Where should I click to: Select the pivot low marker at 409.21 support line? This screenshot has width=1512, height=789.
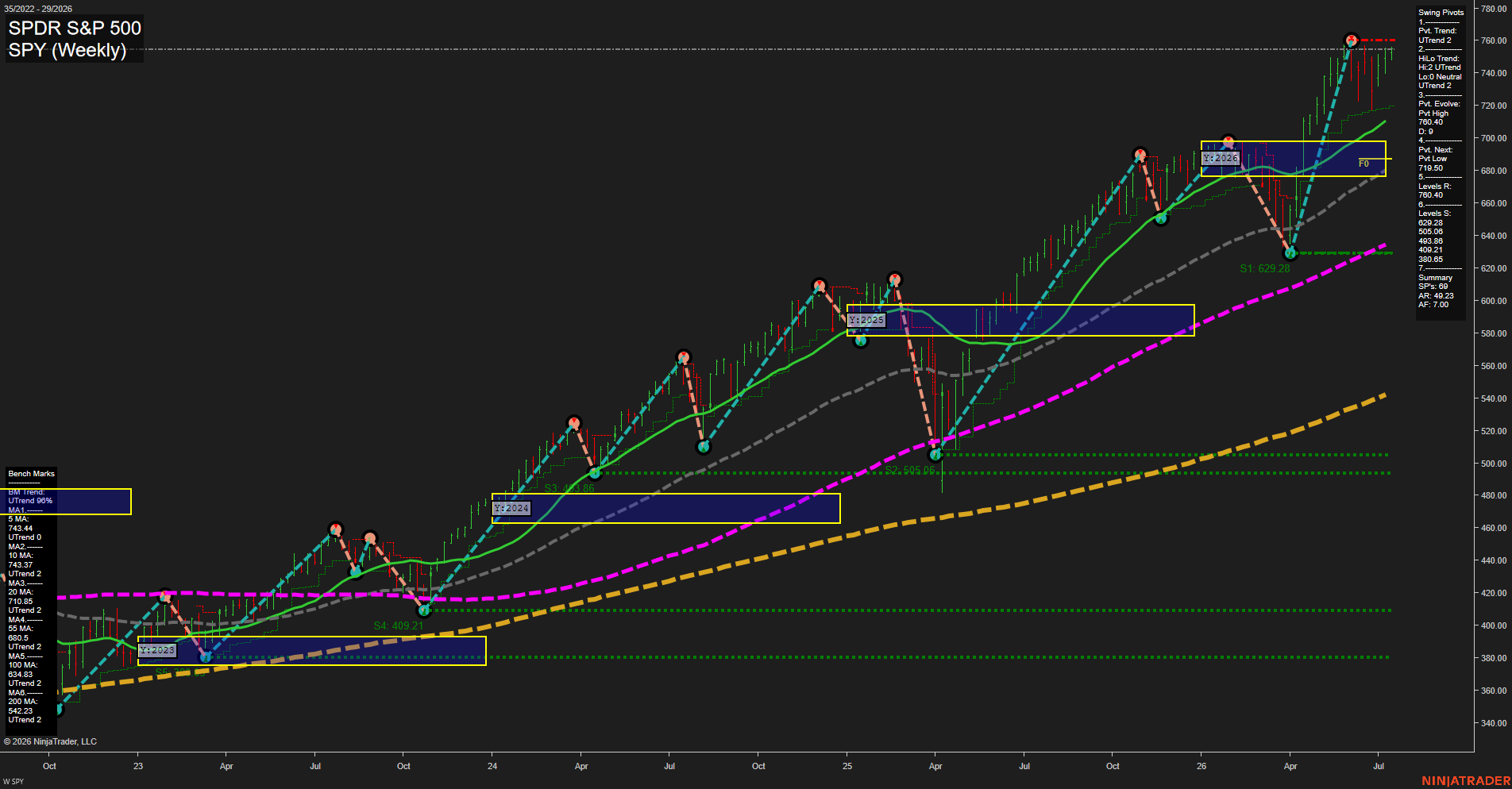[x=424, y=610]
